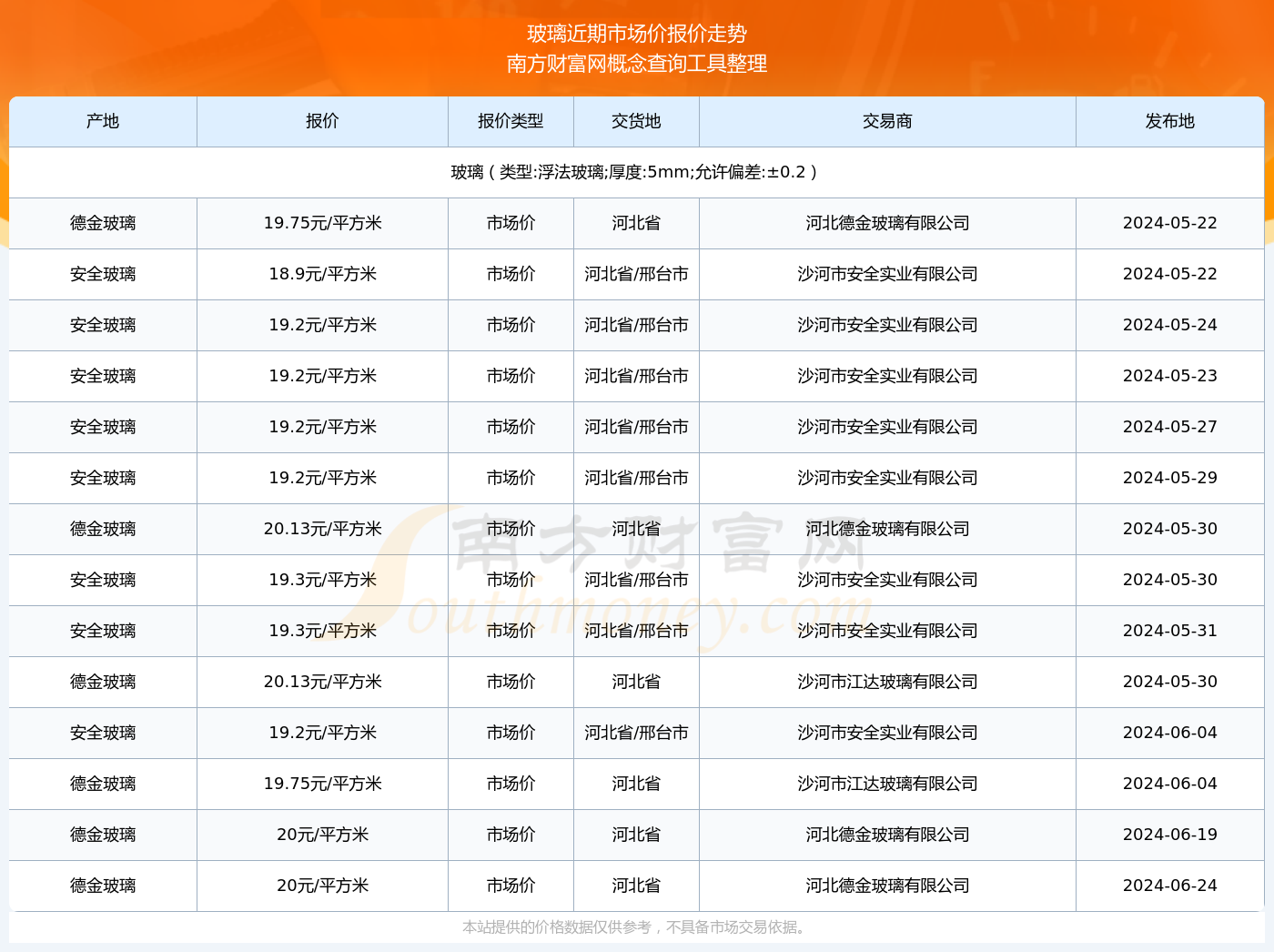Image resolution: width=1274 pixels, height=952 pixels.
Task: Click 20.13元/平方米 in the 沙河市江达玻璃有限公司 row
Action: click(322, 682)
